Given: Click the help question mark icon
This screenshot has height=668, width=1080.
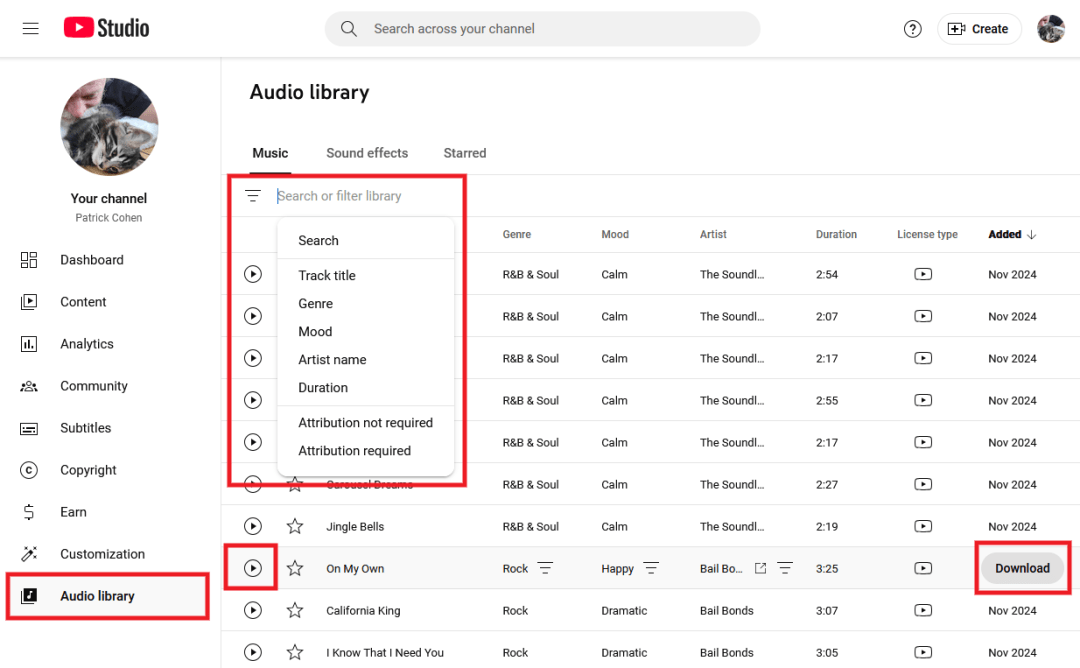Looking at the screenshot, I should click(x=912, y=28).
